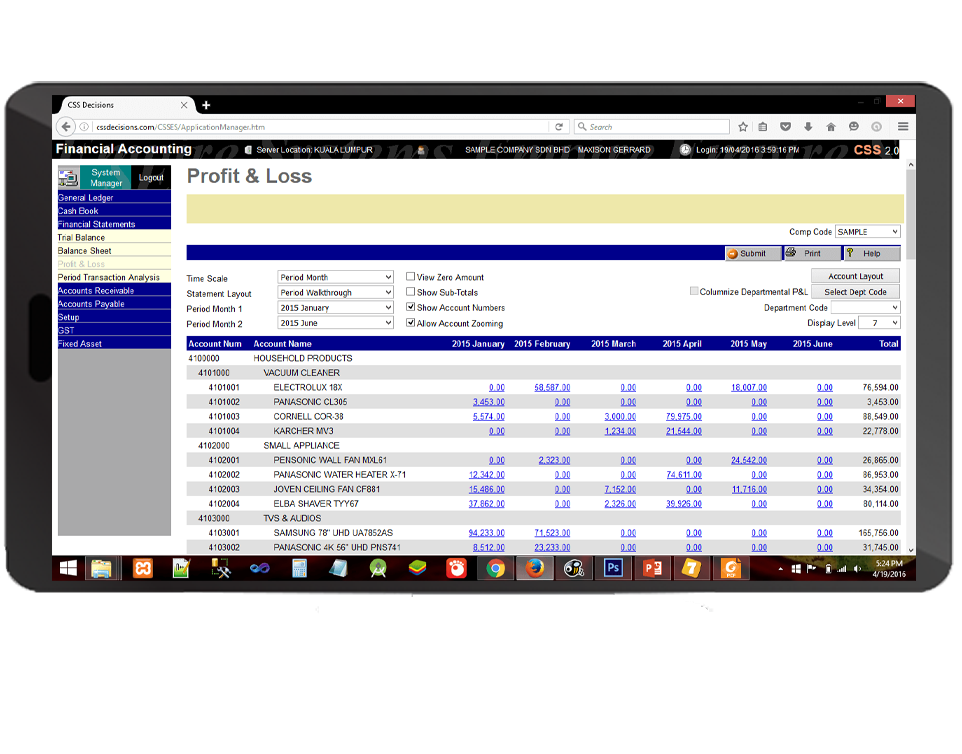
Task: Click the chat smiley icon in toolbar
Action: [x=853, y=127]
